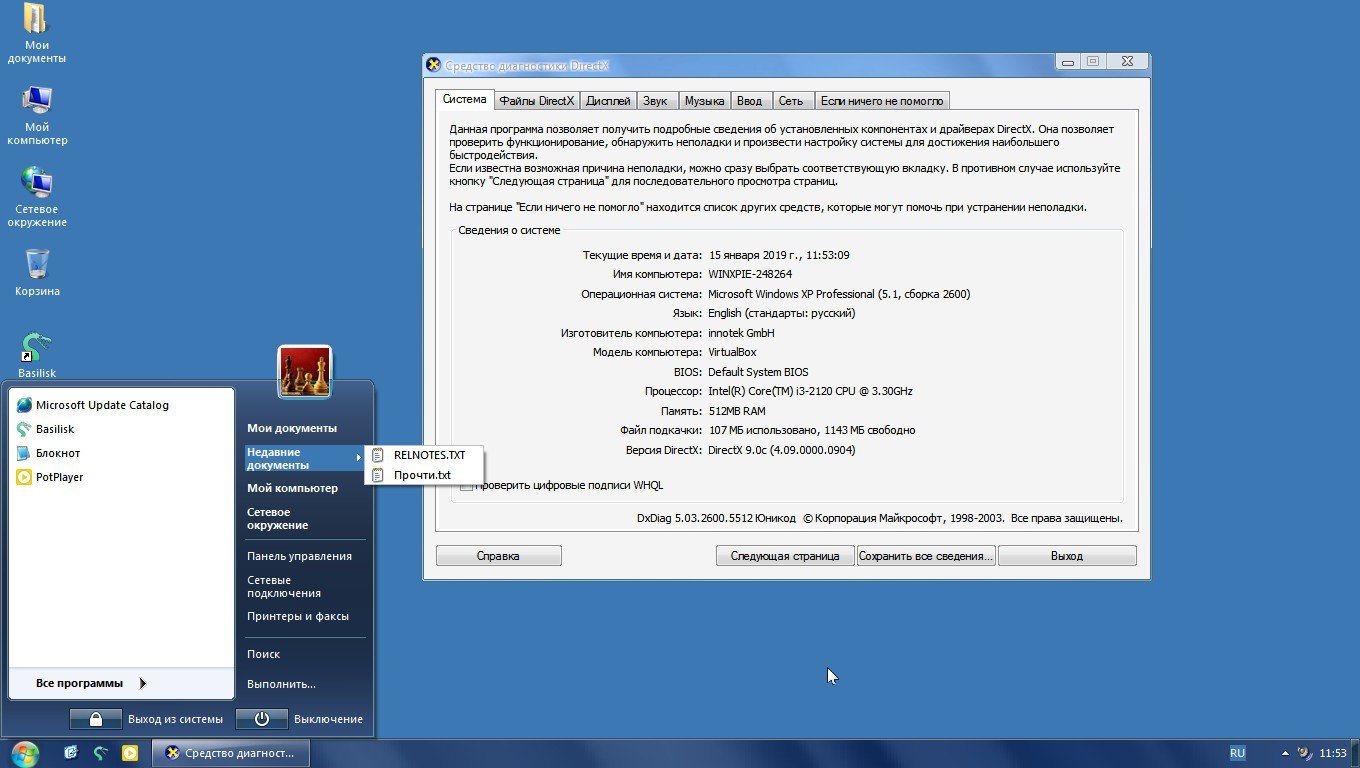This screenshot has width=1360, height=768.
Task: Select the Мой компьютер desktop icon
Action: (x=37, y=115)
